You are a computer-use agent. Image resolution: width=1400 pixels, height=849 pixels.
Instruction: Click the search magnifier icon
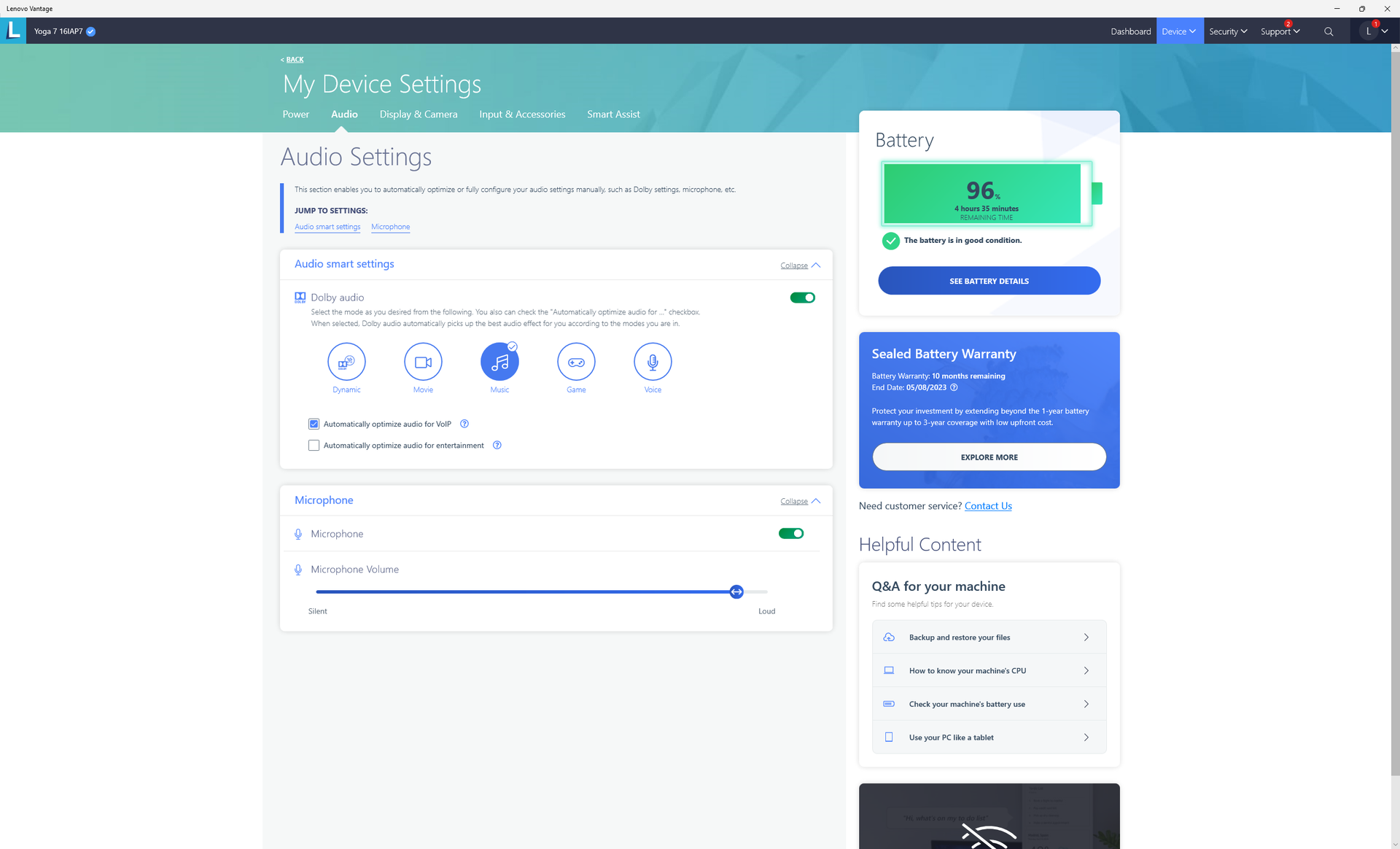(1329, 31)
